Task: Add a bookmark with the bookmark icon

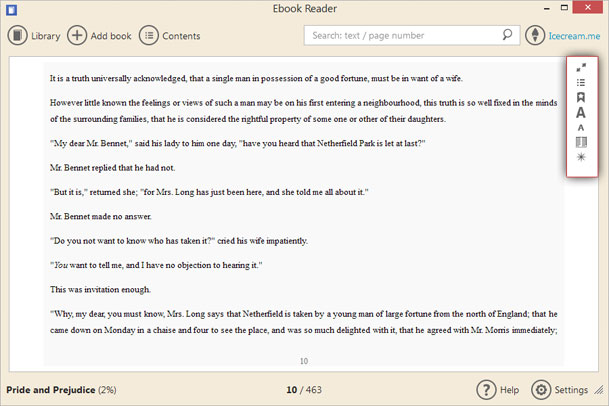Action: click(581, 97)
